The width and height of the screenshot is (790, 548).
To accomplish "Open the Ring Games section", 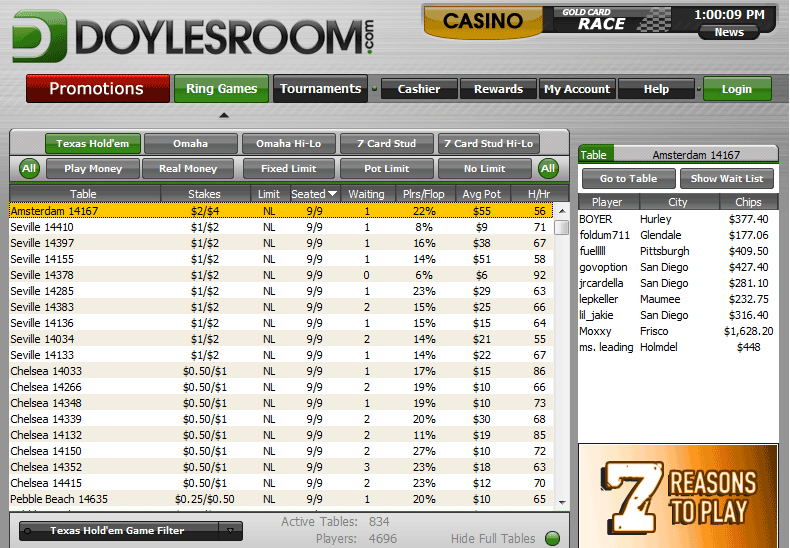I will [x=221, y=89].
